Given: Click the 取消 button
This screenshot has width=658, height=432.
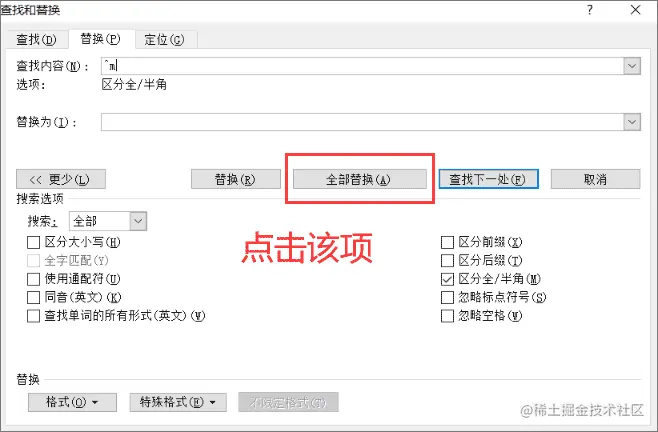Looking at the screenshot, I should click(x=595, y=179).
